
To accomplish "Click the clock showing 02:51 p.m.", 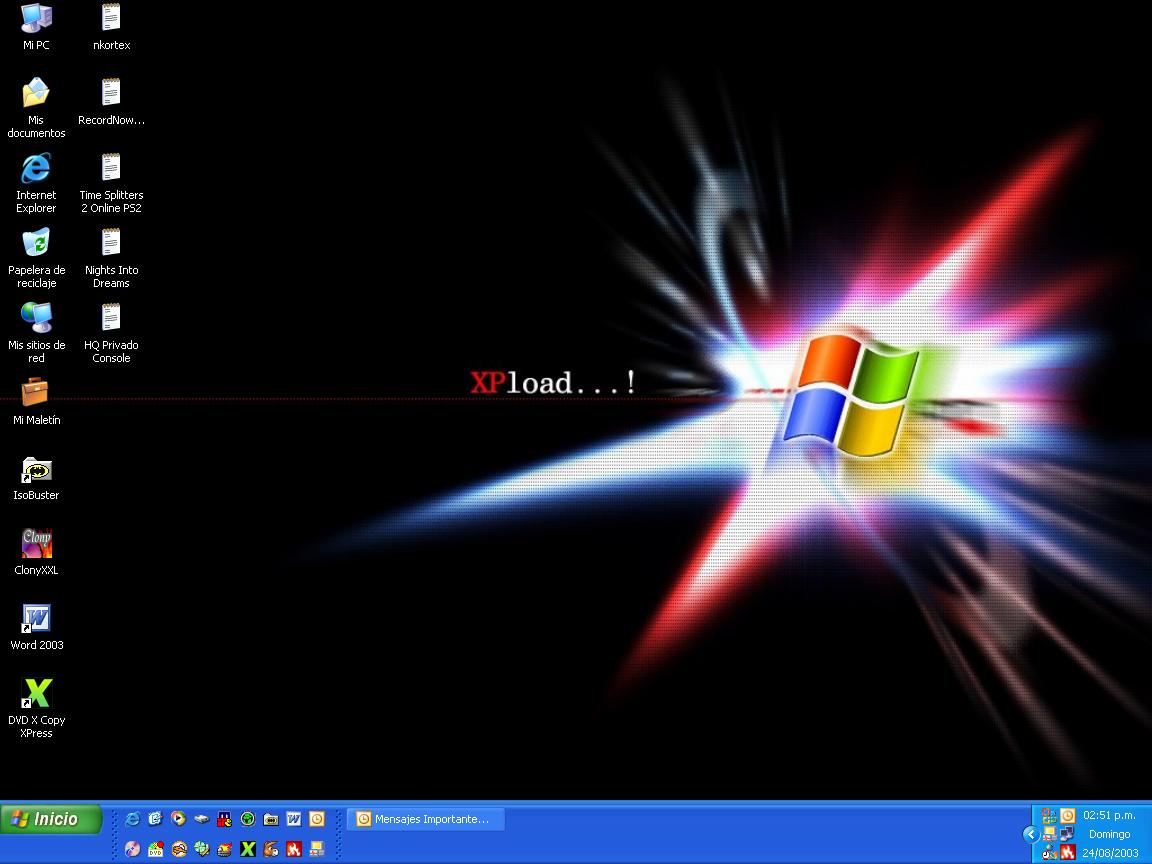I will pyautogui.click(x=1109, y=815).
